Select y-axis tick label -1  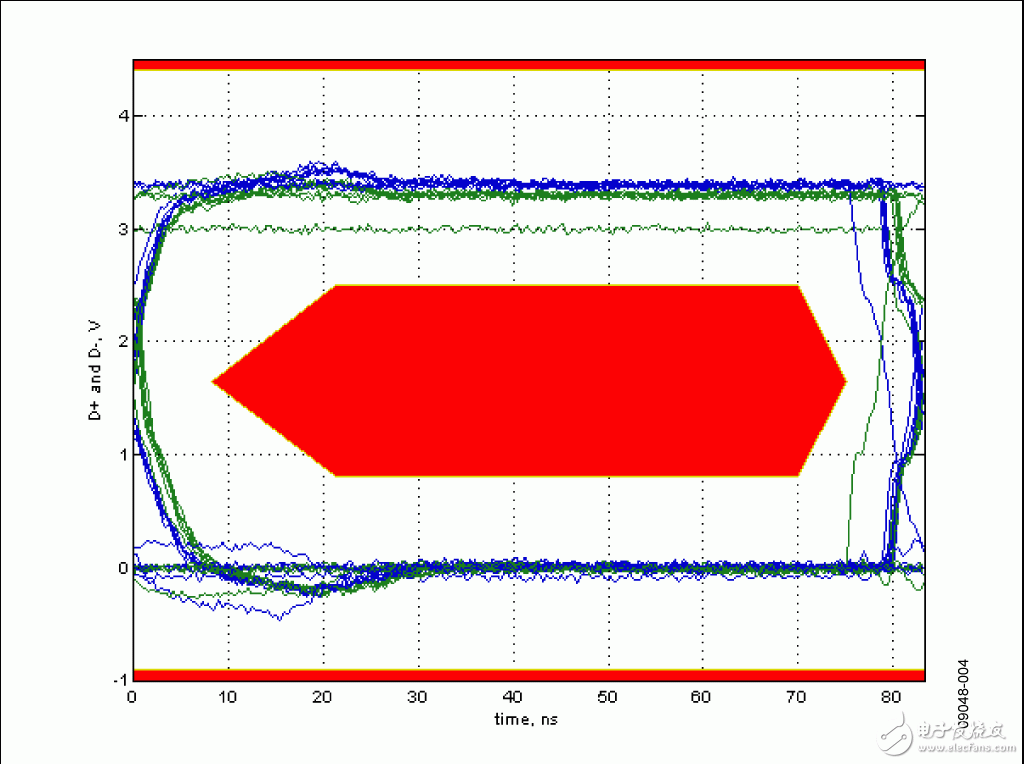tap(118, 681)
